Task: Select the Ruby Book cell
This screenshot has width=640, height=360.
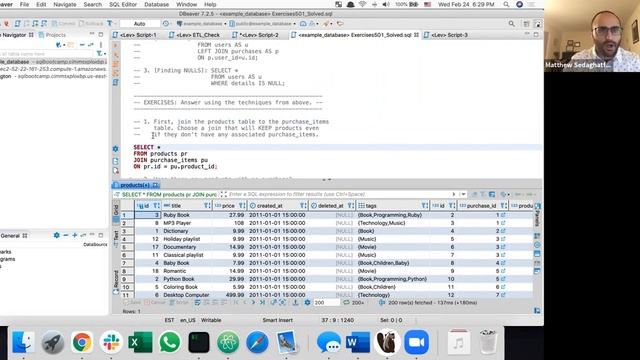Action: [x=187, y=215]
